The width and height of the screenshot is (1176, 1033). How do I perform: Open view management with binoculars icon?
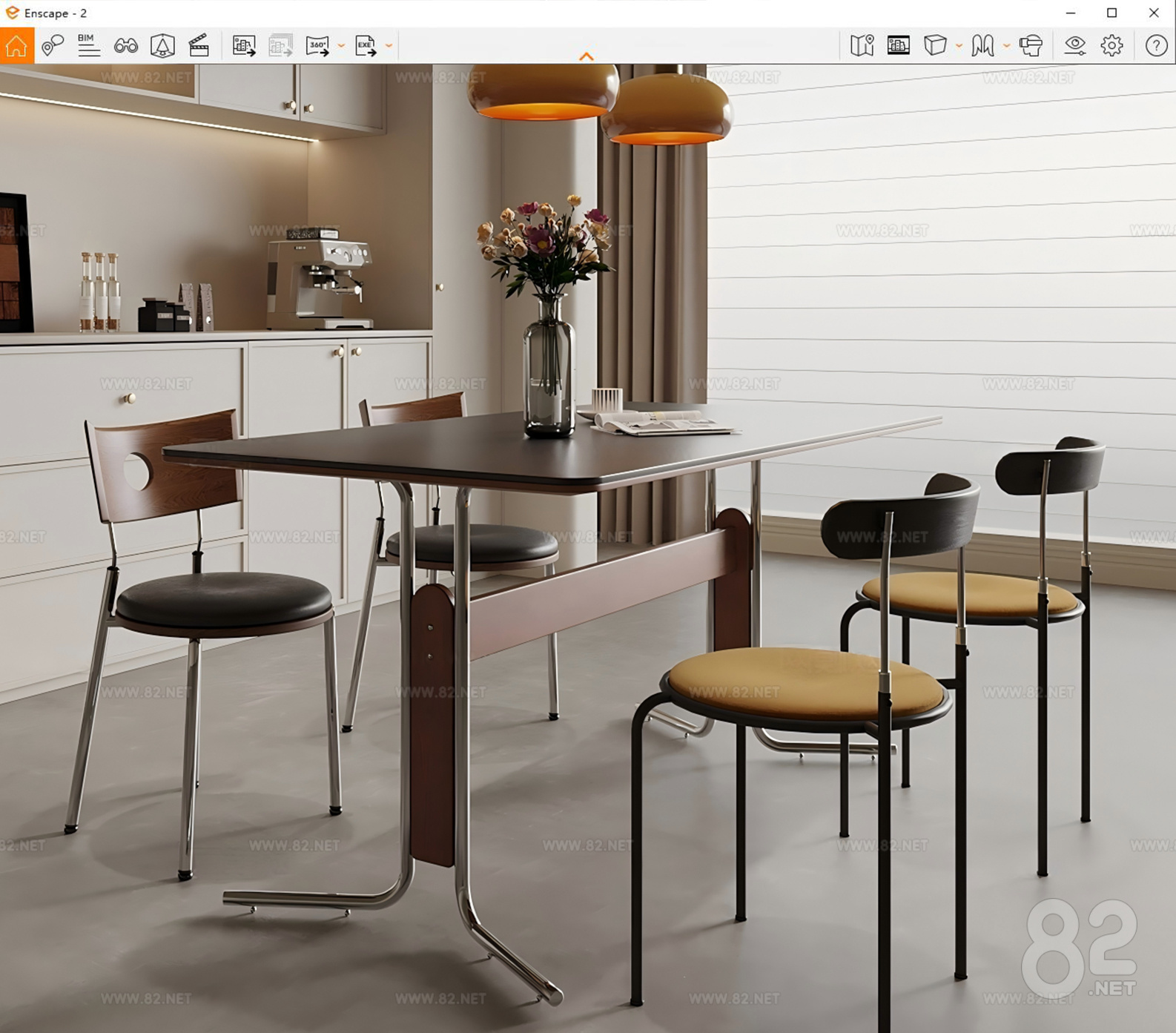pos(126,46)
